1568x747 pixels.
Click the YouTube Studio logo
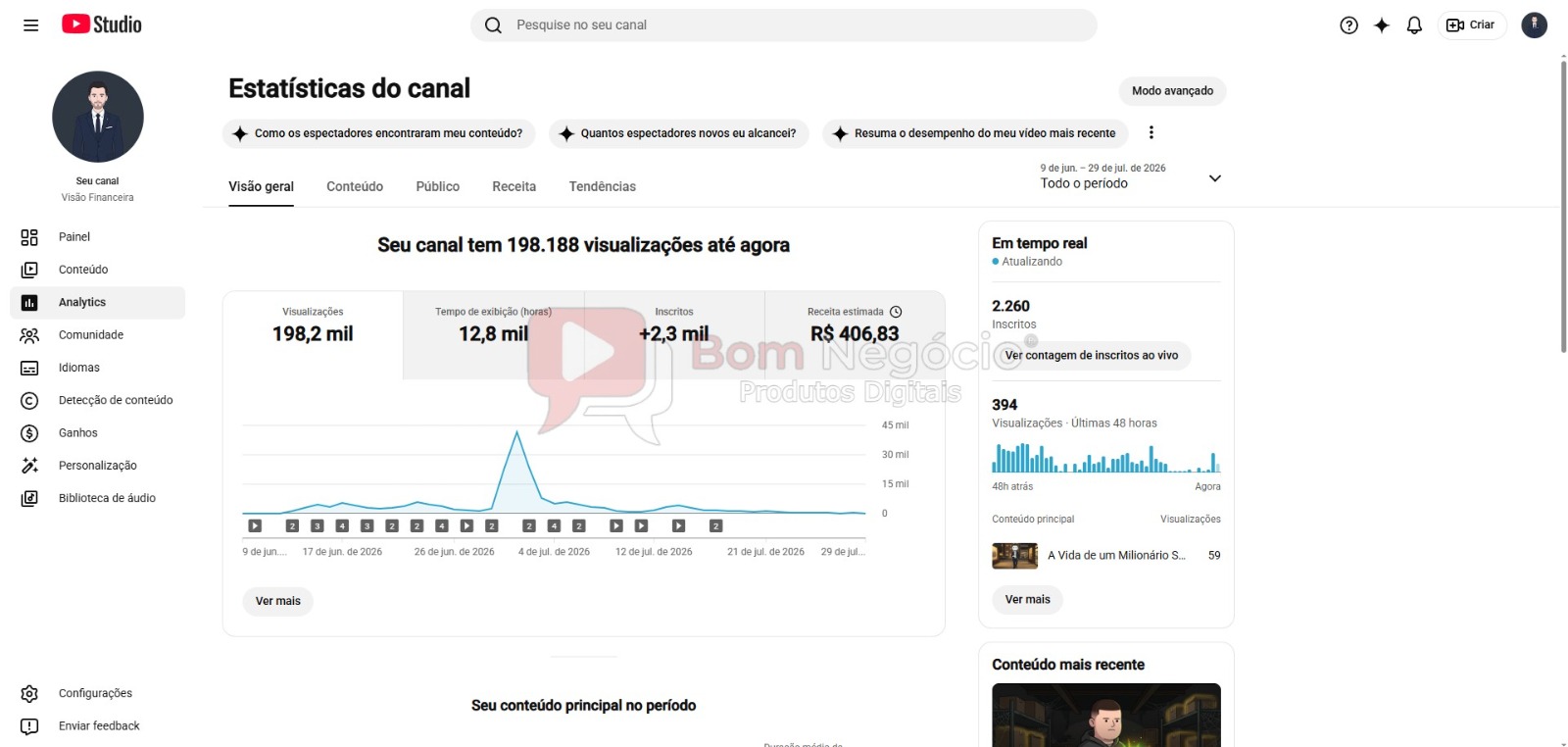coord(102,25)
